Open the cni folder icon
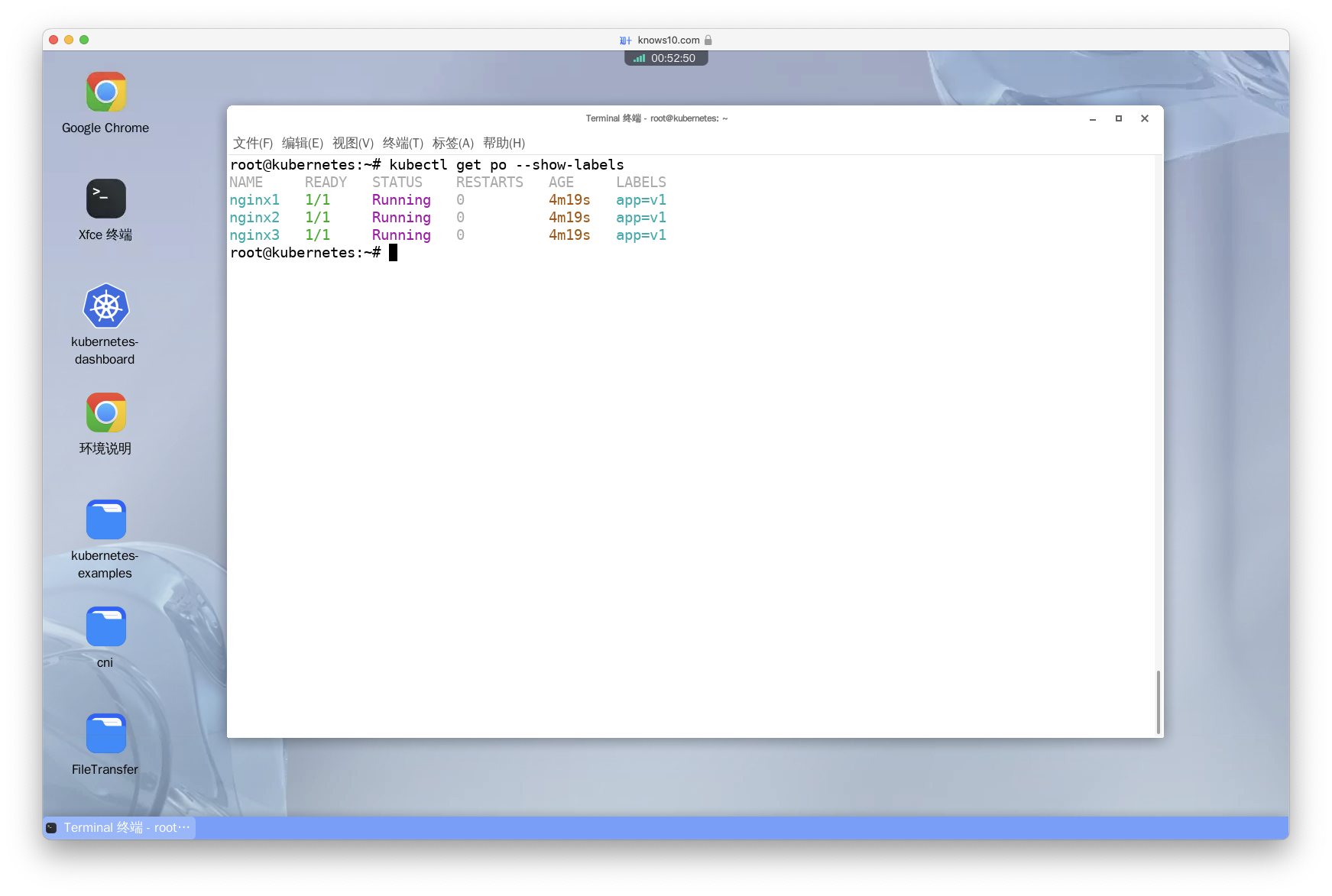This screenshot has width=1332, height=896. 105,627
